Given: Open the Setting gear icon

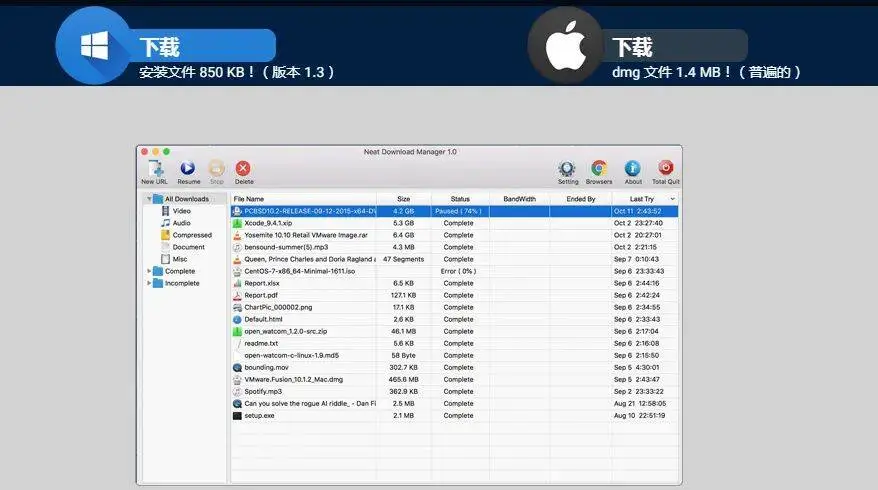Looking at the screenshot, I should pos(567,168).
